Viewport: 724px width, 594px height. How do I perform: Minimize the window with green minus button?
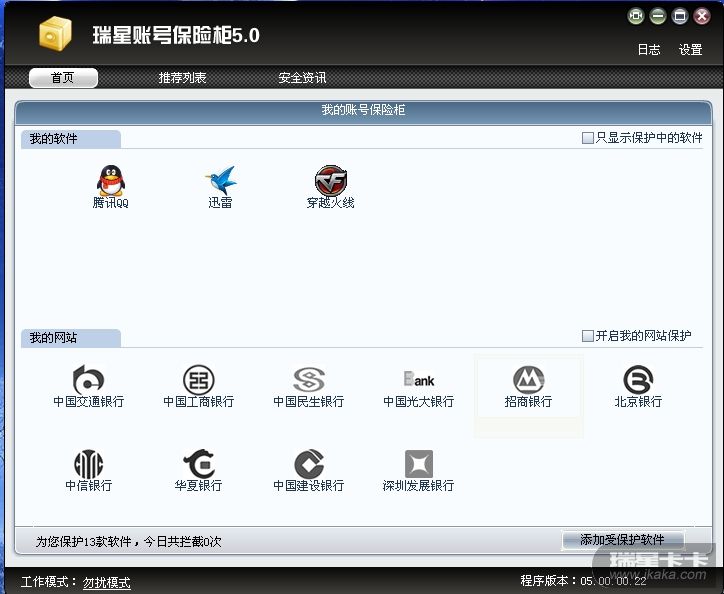(658, 17)
